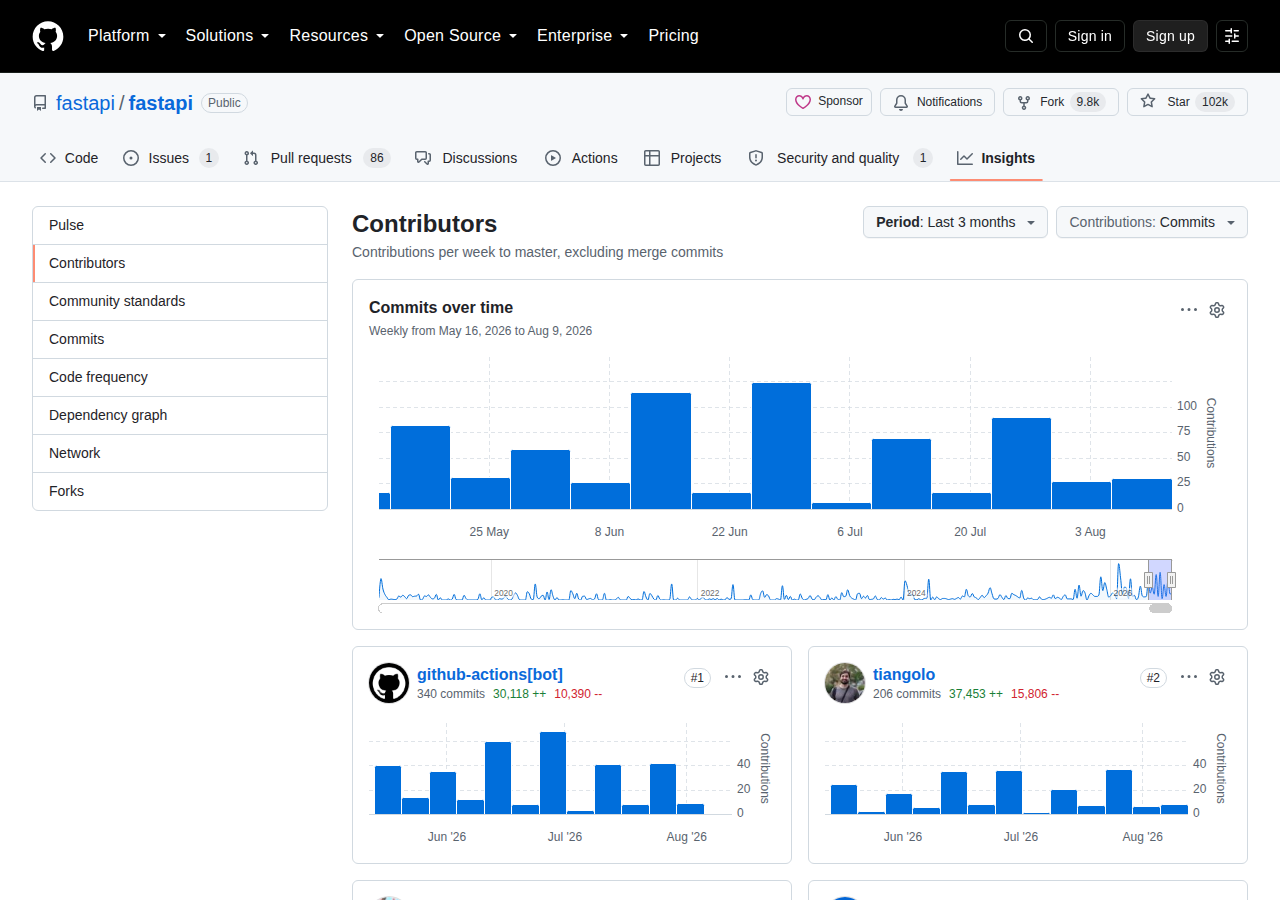
Task: Open the Contributions: Commits dropdown
Action: [1152, 222]
